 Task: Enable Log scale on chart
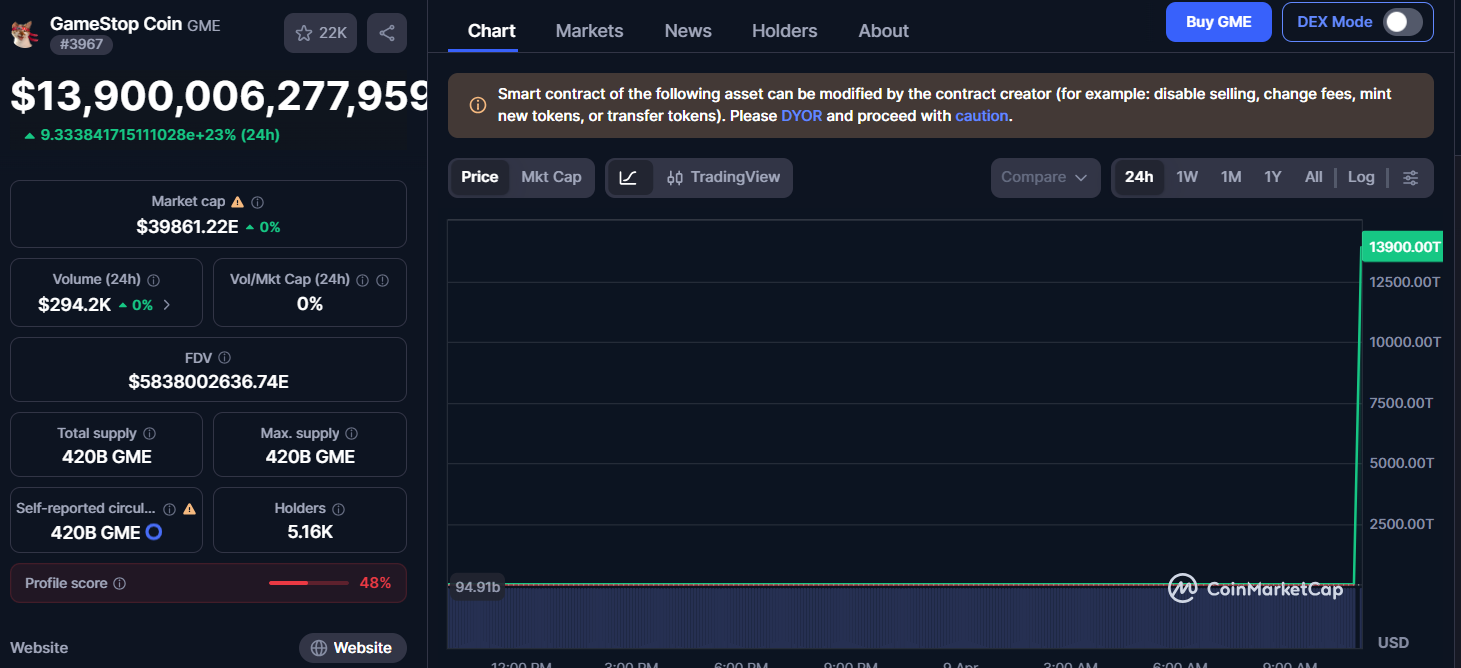coord(1361,177)
